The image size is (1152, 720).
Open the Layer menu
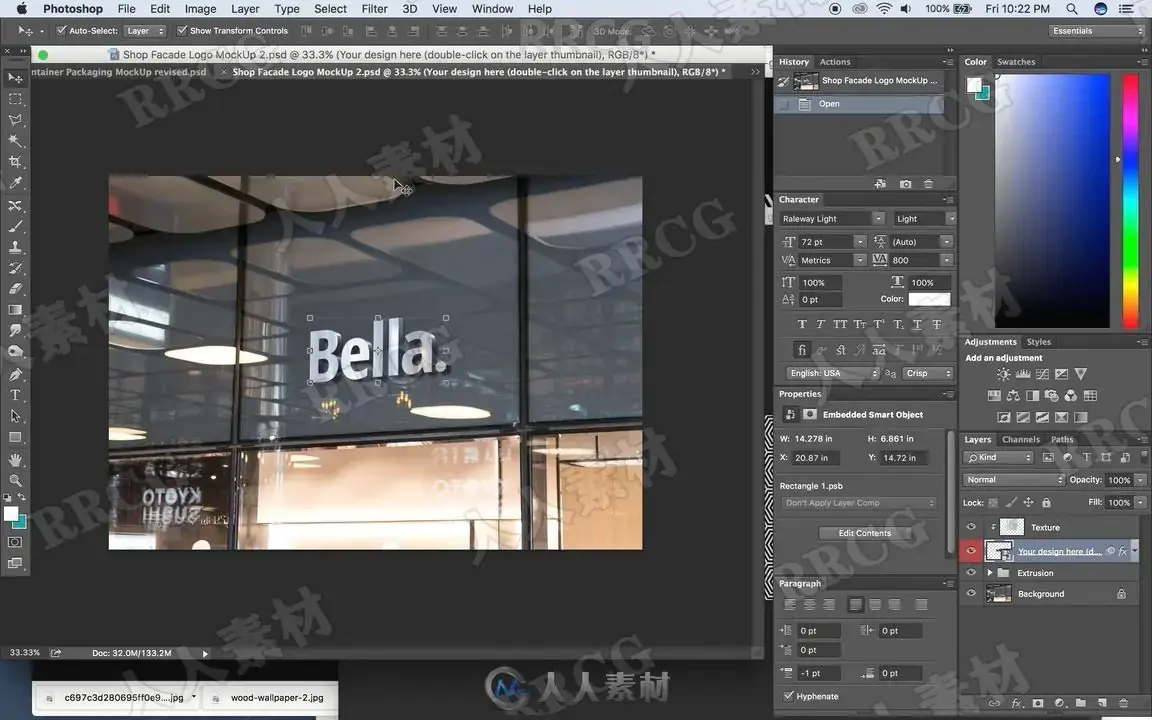point(245,9)
